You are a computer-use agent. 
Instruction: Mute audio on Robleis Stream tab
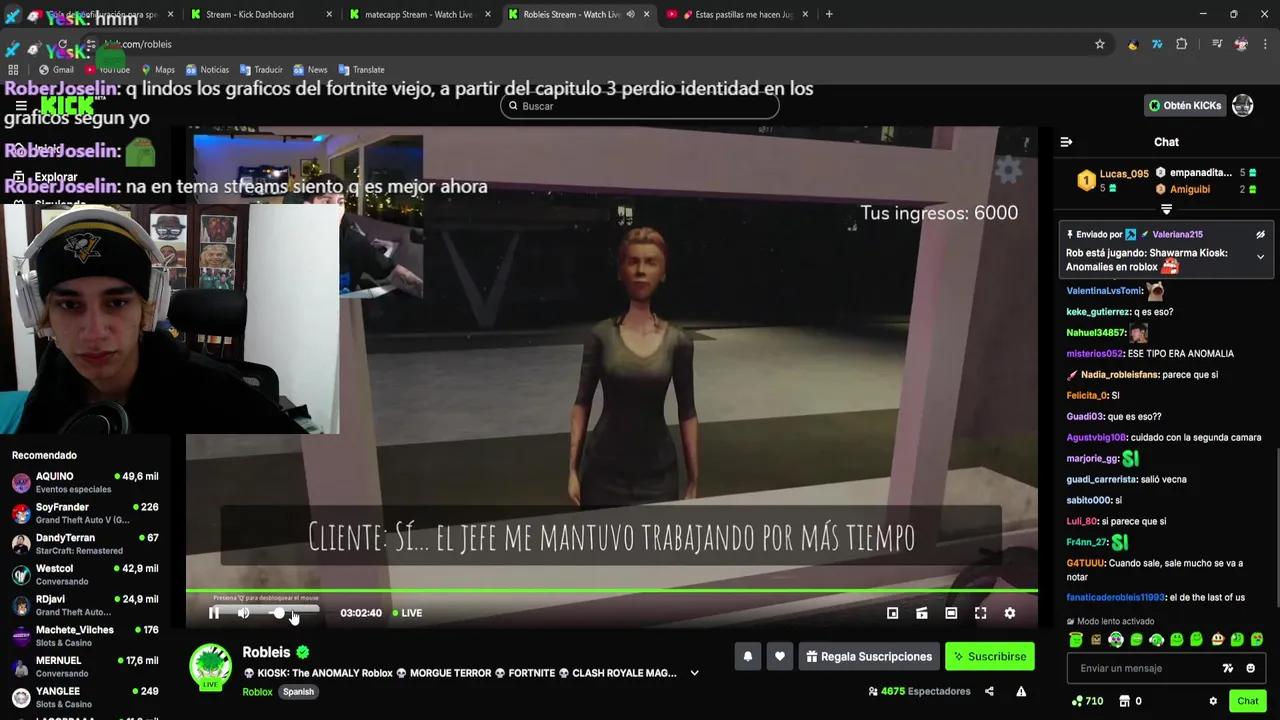pyautogui.click(x=630, y=14)
